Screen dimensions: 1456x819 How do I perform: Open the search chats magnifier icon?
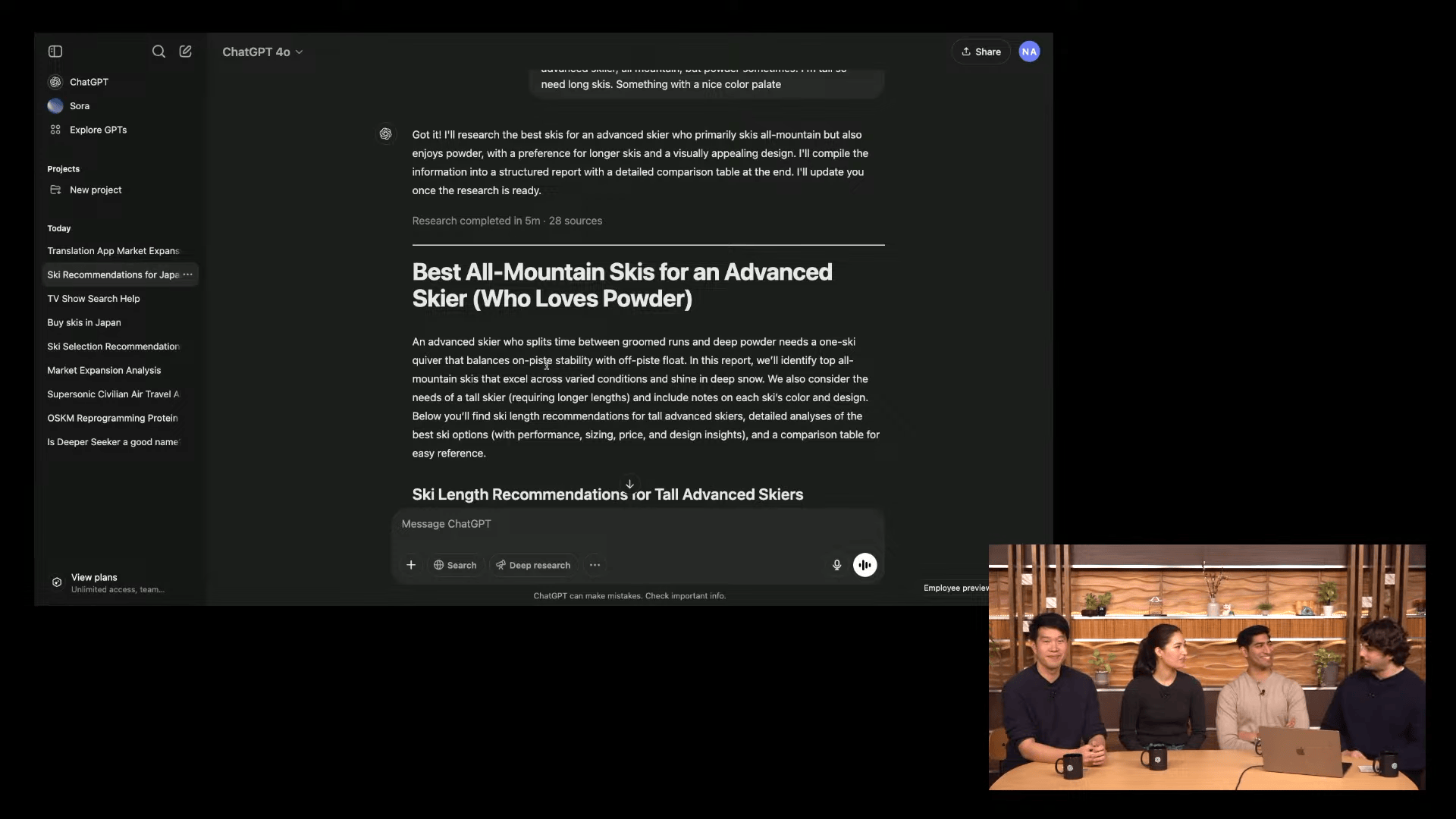coord(158,52)
